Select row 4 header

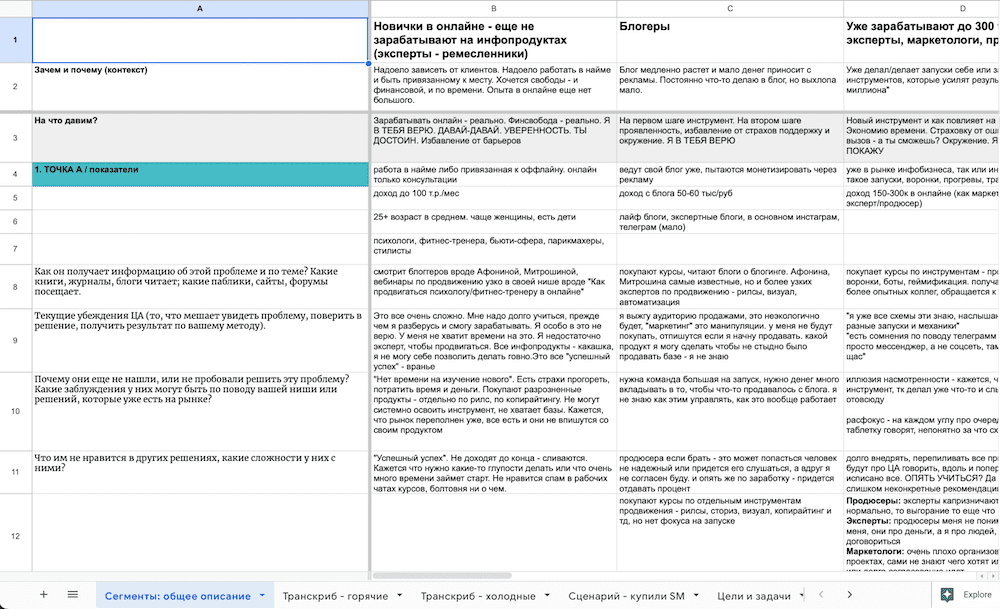[x=15, y=174]
